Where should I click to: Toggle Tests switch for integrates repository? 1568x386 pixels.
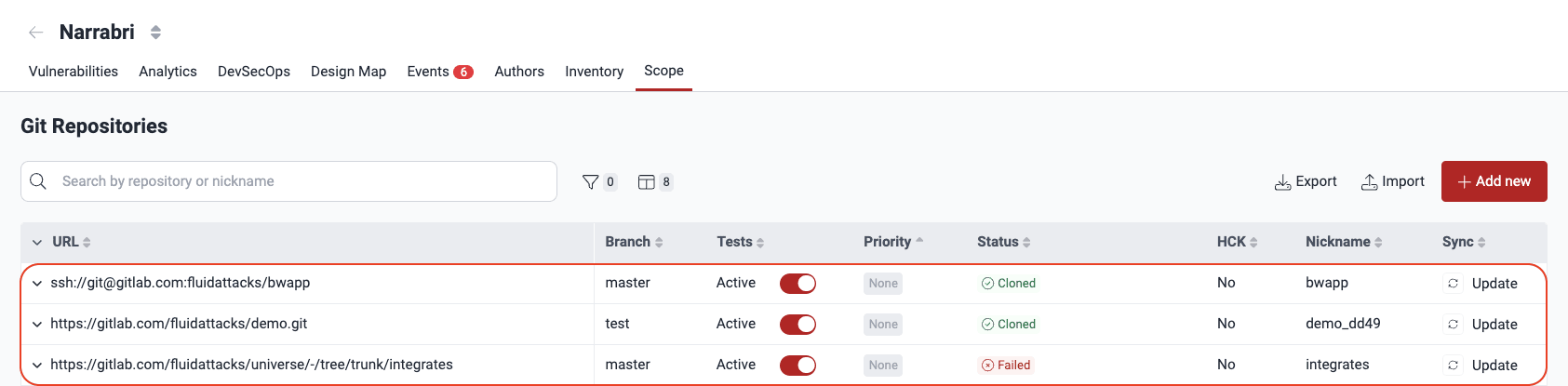point(797,366)
